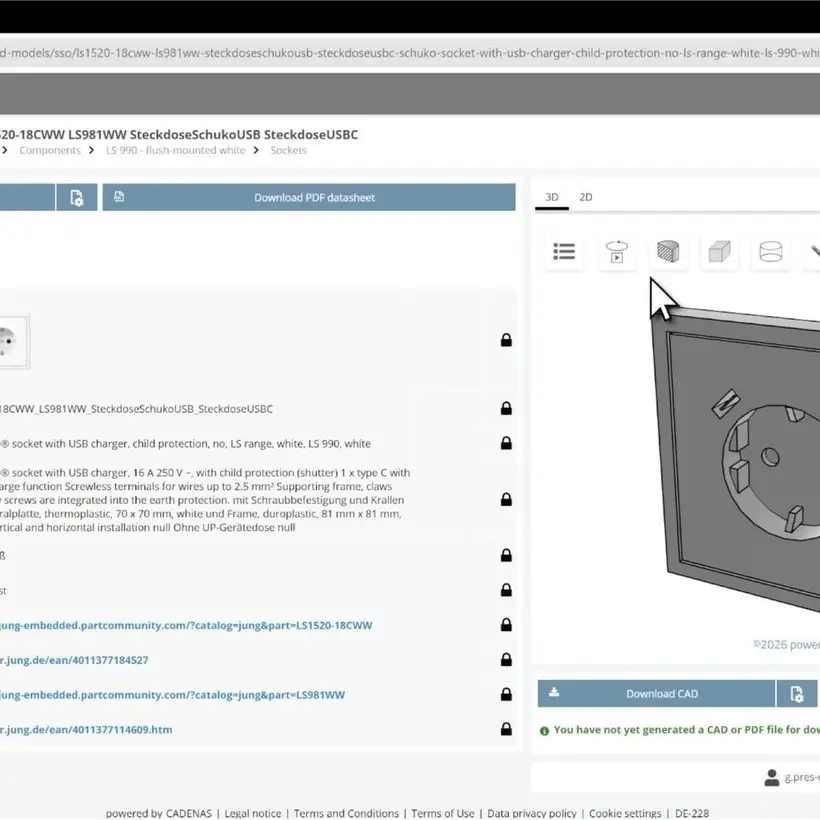Screen dimensions: 820x820
Task: Click breadcrumb chevron before LS 990
Action: pyautogui.click(x=92, y=150)
